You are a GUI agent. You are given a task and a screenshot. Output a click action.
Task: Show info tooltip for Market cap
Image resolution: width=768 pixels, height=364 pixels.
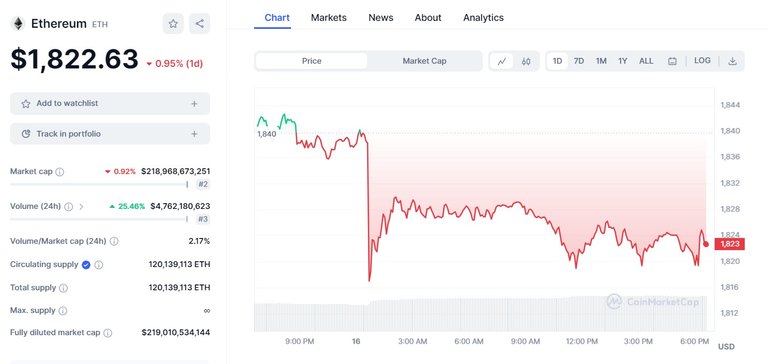tap(60, 172)
